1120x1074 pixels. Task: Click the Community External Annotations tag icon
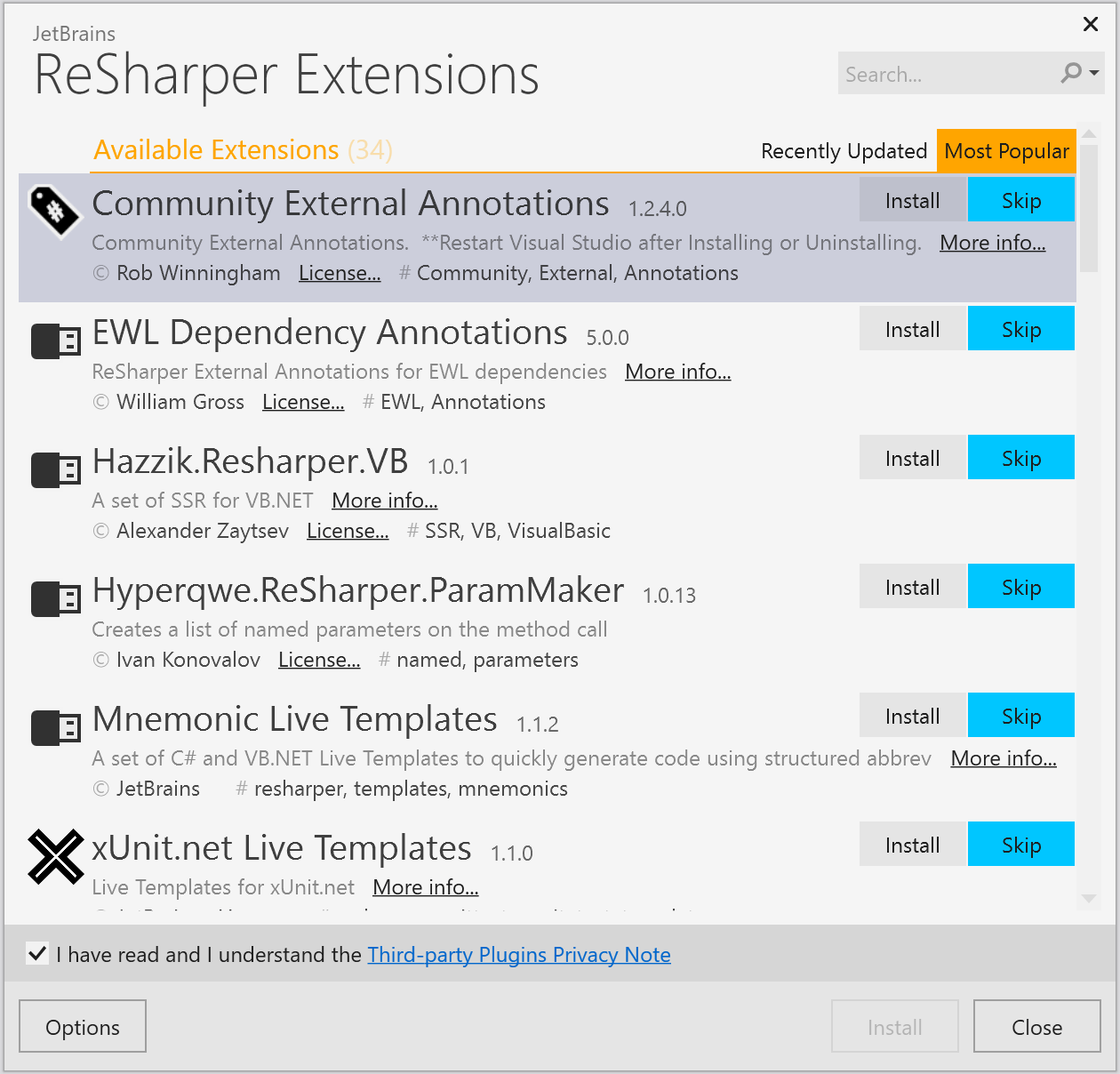pos(55,211)
